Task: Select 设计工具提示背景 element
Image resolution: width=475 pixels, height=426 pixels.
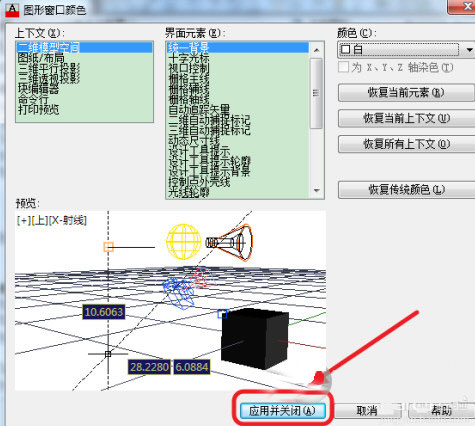Action: (238, 171)
